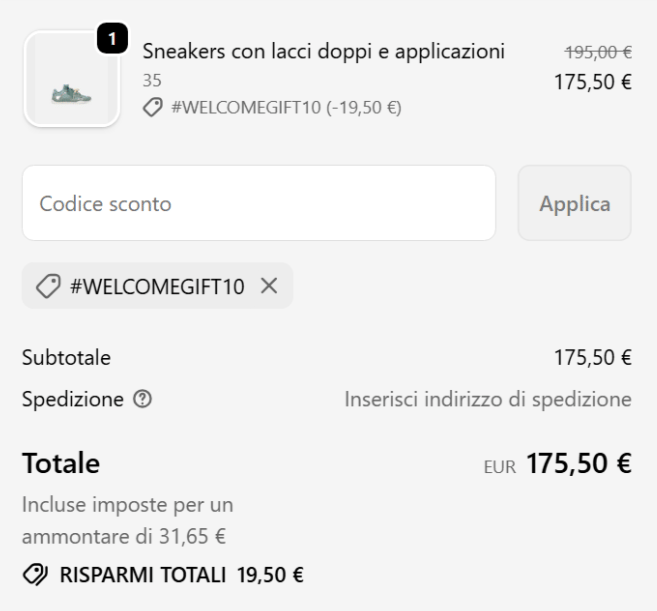Click the EUR currency label
The height and width of the screenshot is (611, 657).
pyautogui.click(x=499, y=466)
